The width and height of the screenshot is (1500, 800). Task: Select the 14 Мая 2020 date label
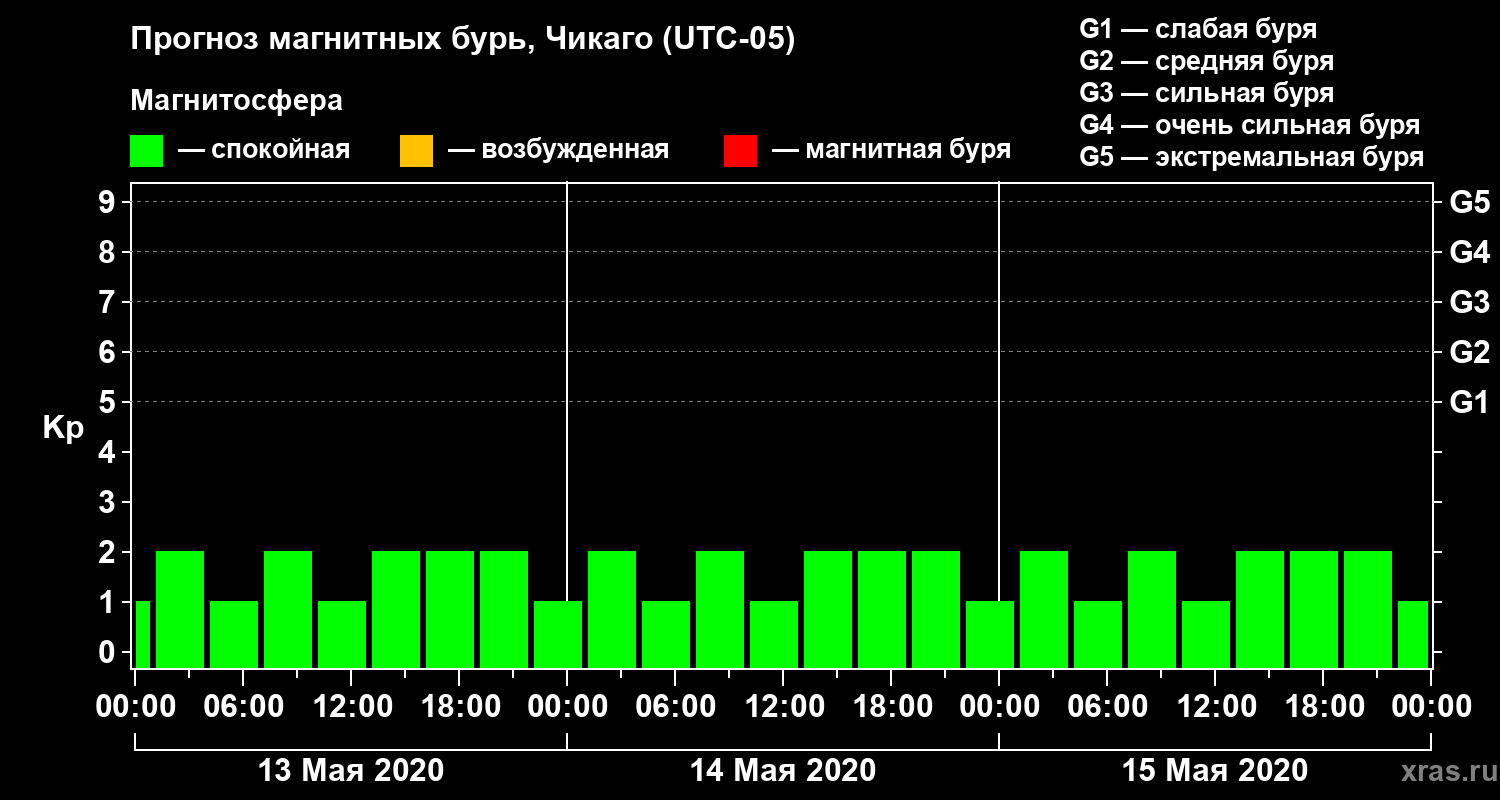[x=783, y=771]
